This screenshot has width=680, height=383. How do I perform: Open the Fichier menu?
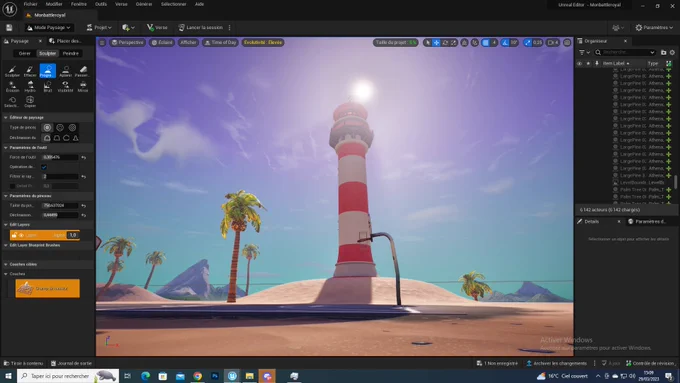30,4
